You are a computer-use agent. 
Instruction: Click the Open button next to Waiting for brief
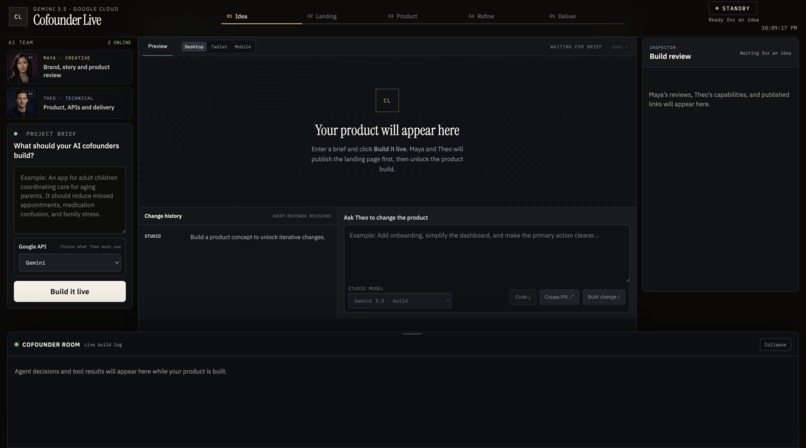619,47
